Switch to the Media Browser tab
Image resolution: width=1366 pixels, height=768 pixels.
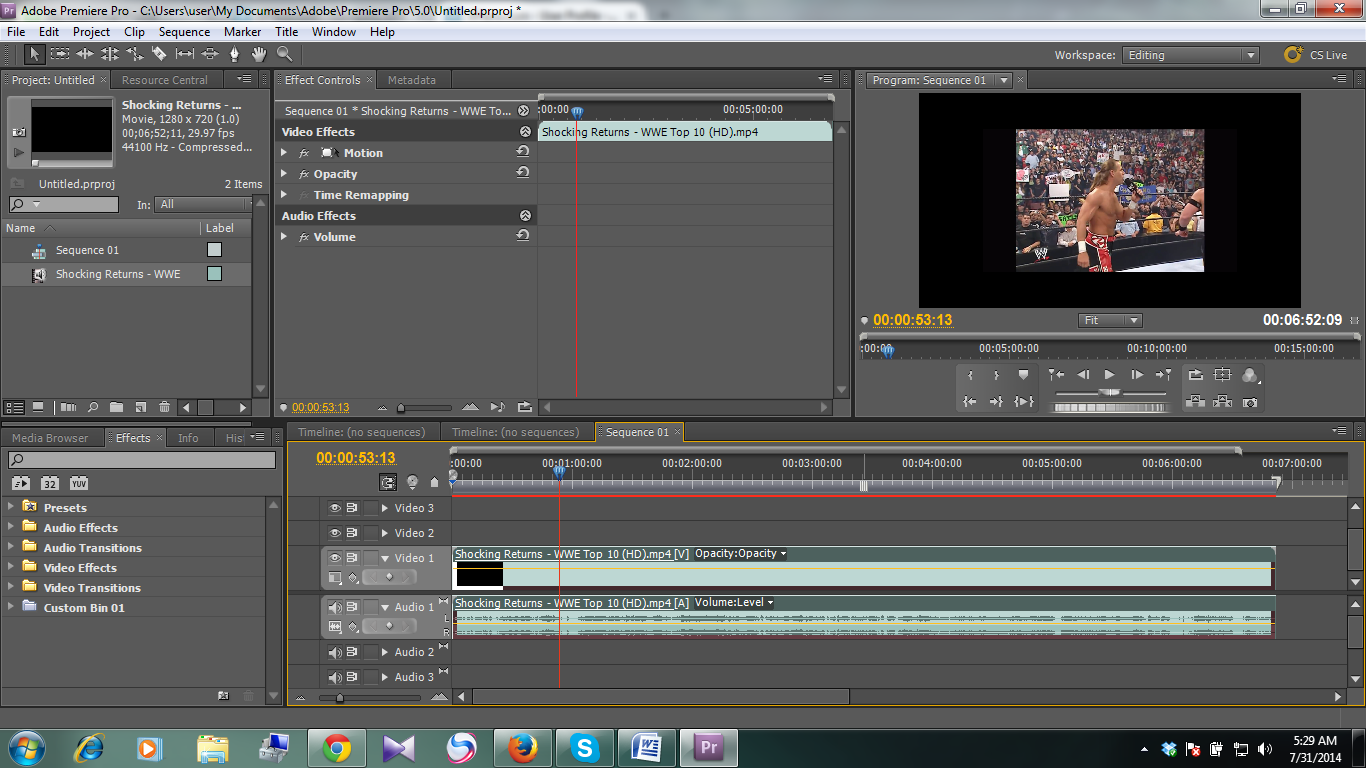click(x=50, y=438)
